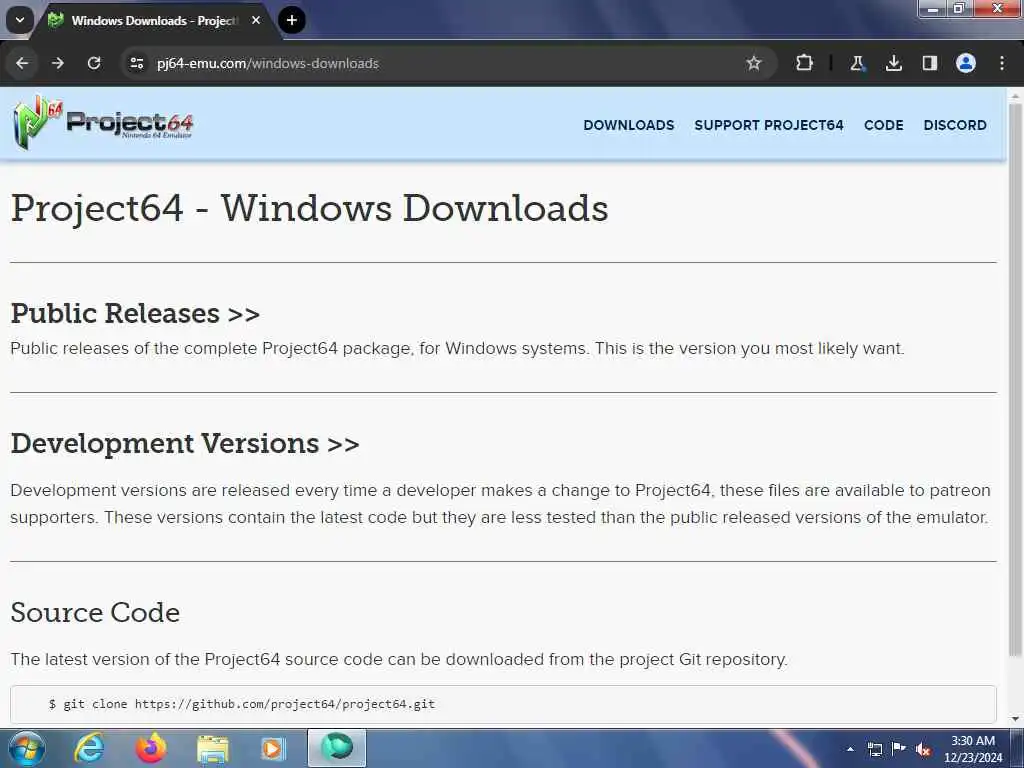The width and height of the screenshot is (1024, 768).
Task: Go forward with the browser arrow
Action: pyautogui.click(x=58, y=63)
